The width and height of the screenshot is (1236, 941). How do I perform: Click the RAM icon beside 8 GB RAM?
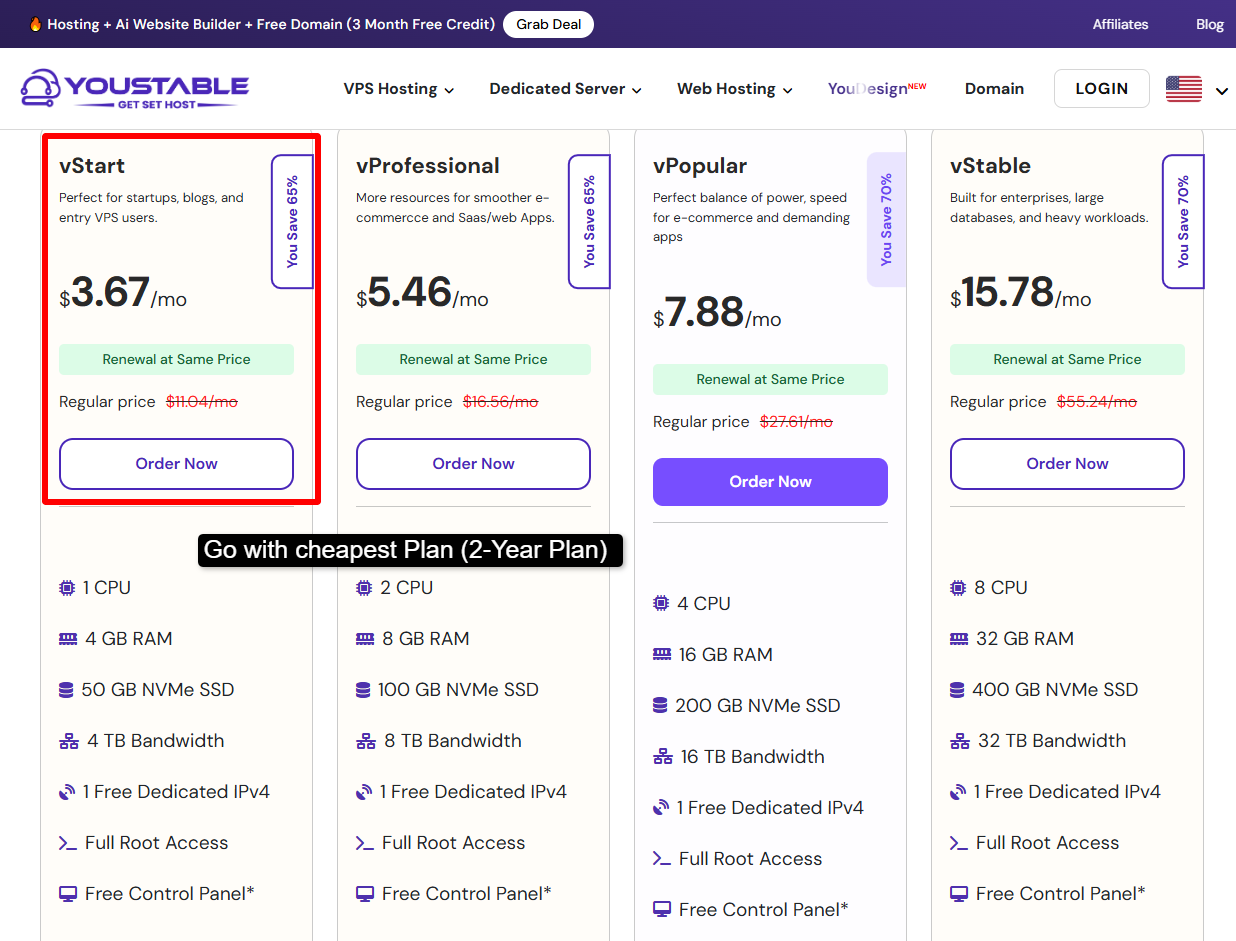pyautogui.click(x=365, y=639)
